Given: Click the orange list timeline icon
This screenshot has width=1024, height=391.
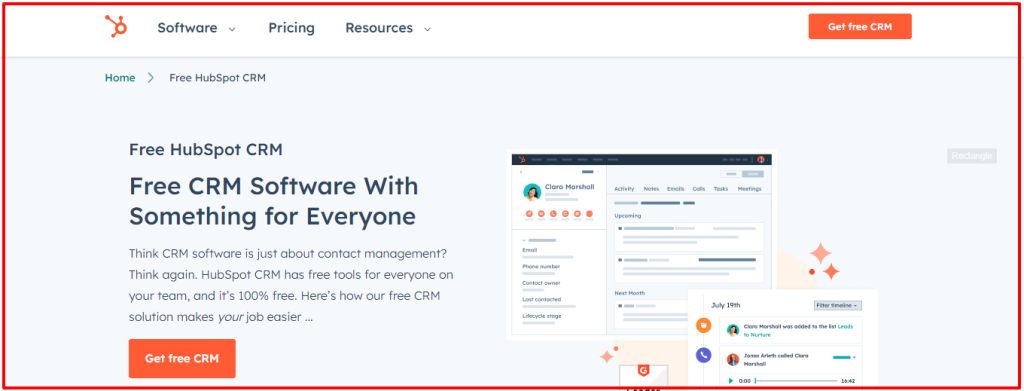Looking at the screenshot, I should 703,325.
